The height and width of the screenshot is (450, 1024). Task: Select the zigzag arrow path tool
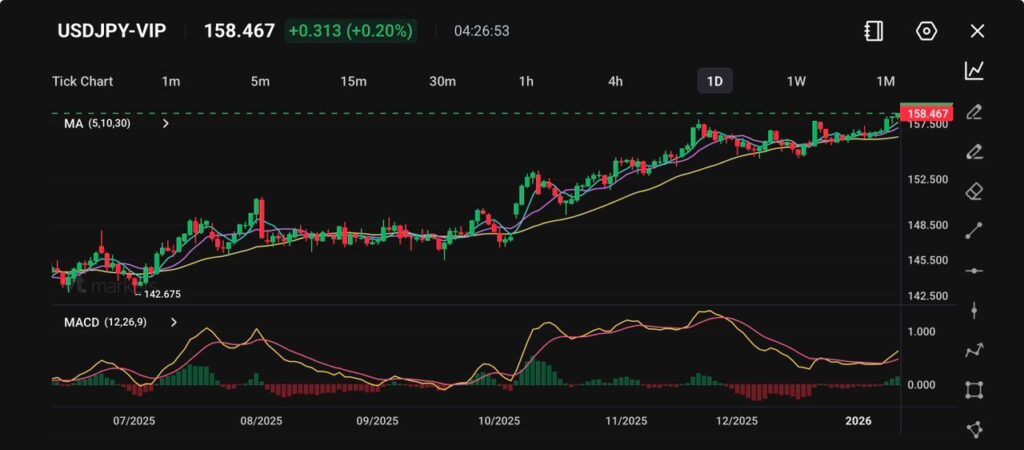coord(974,351)
